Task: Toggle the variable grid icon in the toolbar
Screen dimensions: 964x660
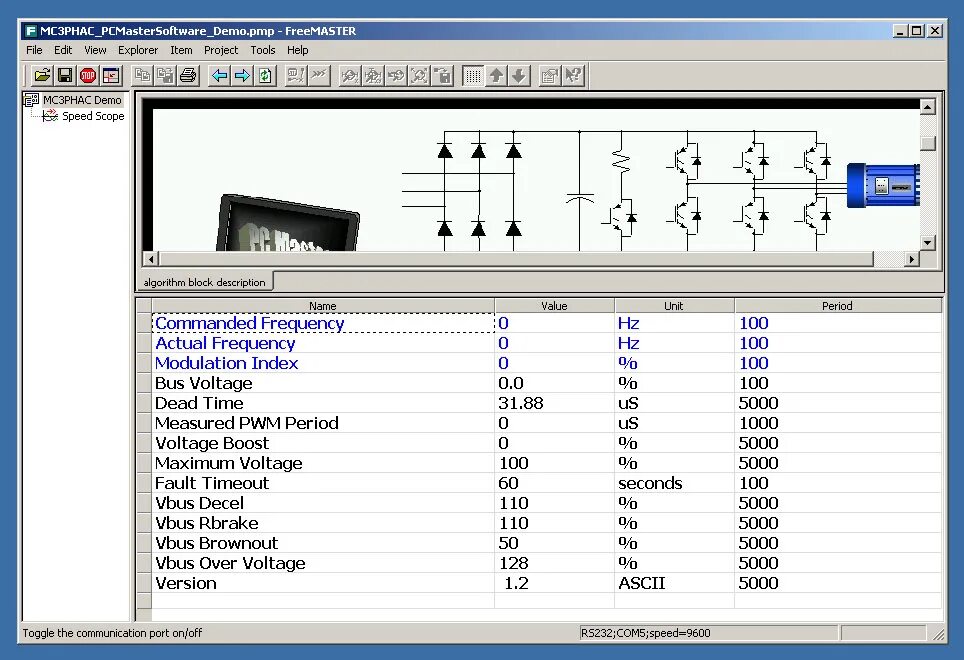Action: click(473, 76)
